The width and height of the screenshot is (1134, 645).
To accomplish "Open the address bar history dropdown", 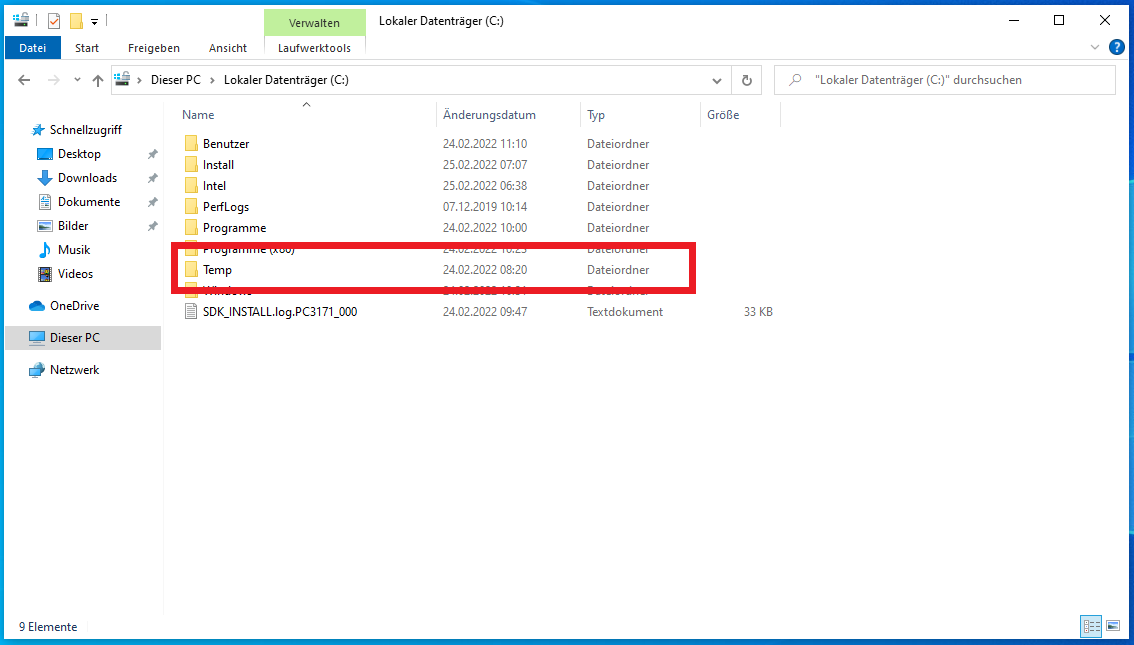I will click(x=716, y=80).
